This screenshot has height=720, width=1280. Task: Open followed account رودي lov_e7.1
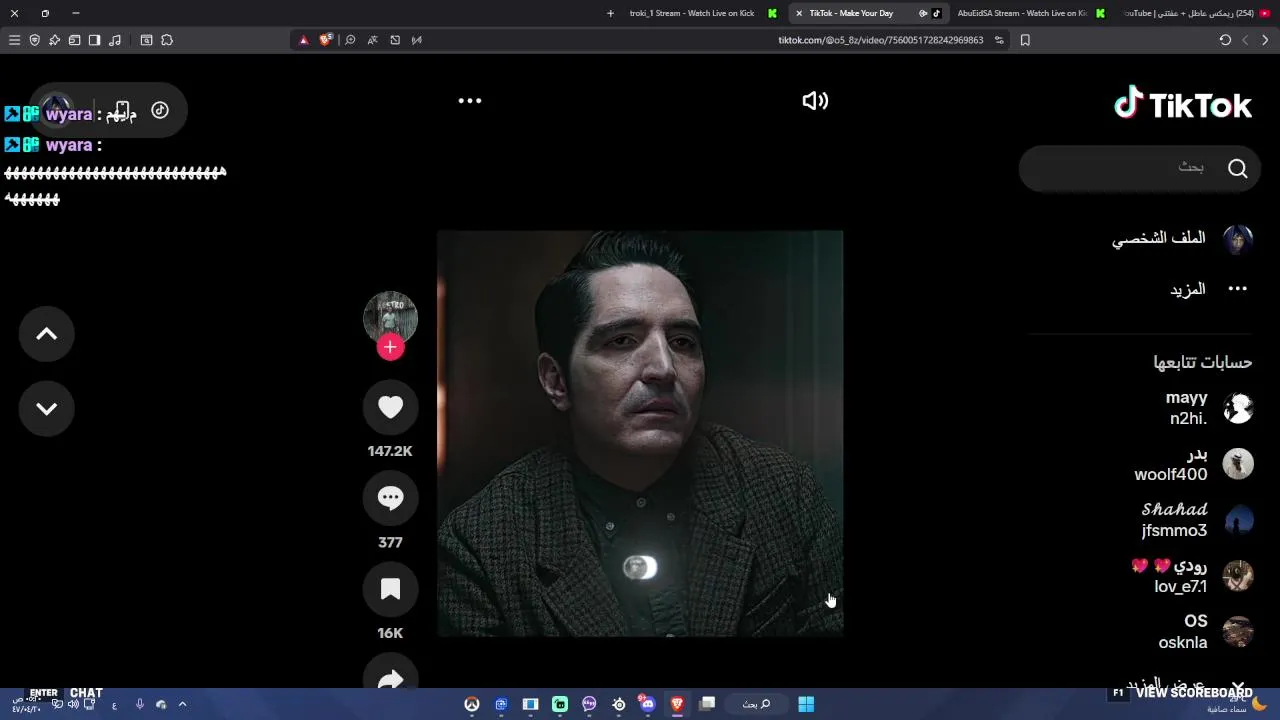coord(1192,576)
